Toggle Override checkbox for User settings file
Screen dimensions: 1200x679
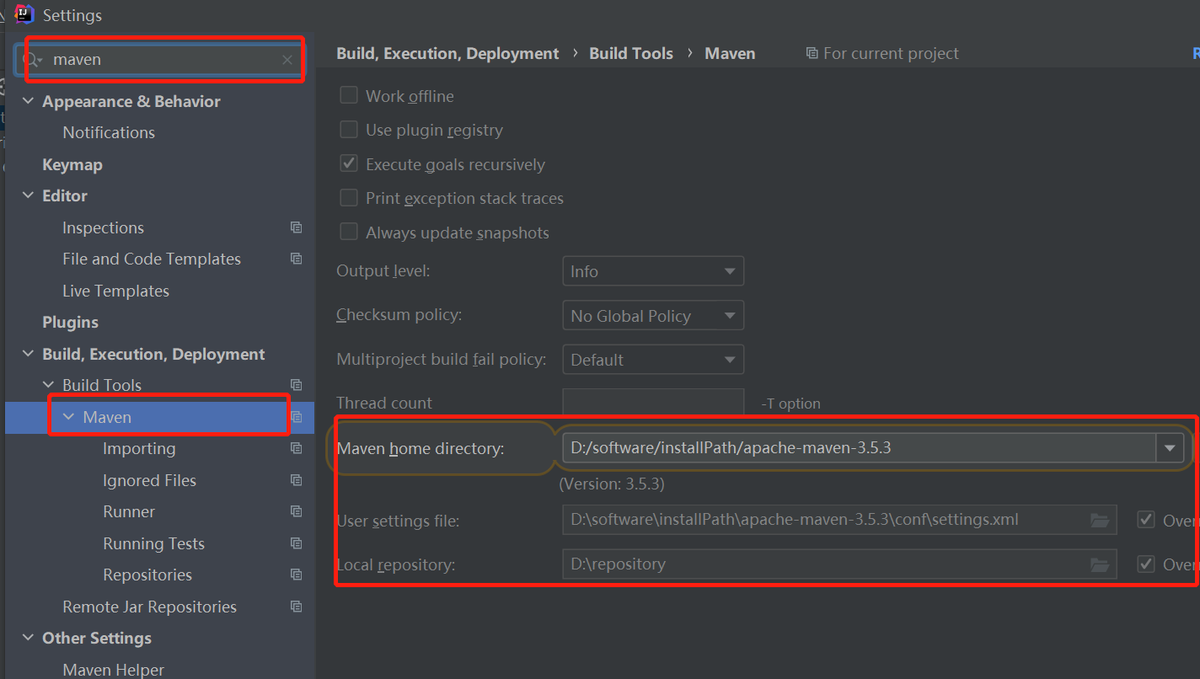click(1146, 520)
